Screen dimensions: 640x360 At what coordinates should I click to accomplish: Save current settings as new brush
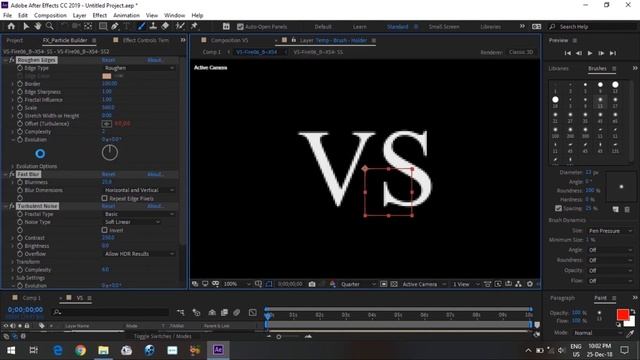(x=616, y=209)
